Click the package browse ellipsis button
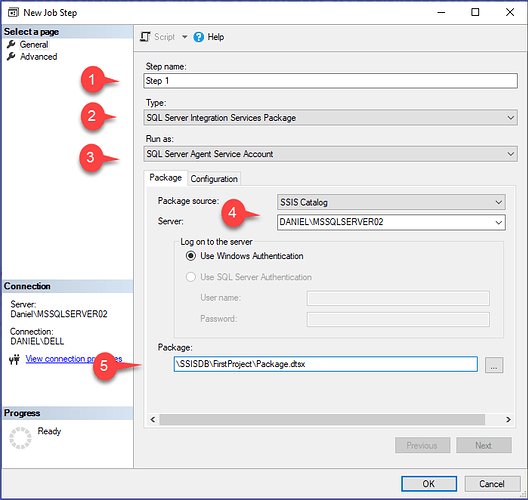Screen dimensions: 528x500 point(494,365)
